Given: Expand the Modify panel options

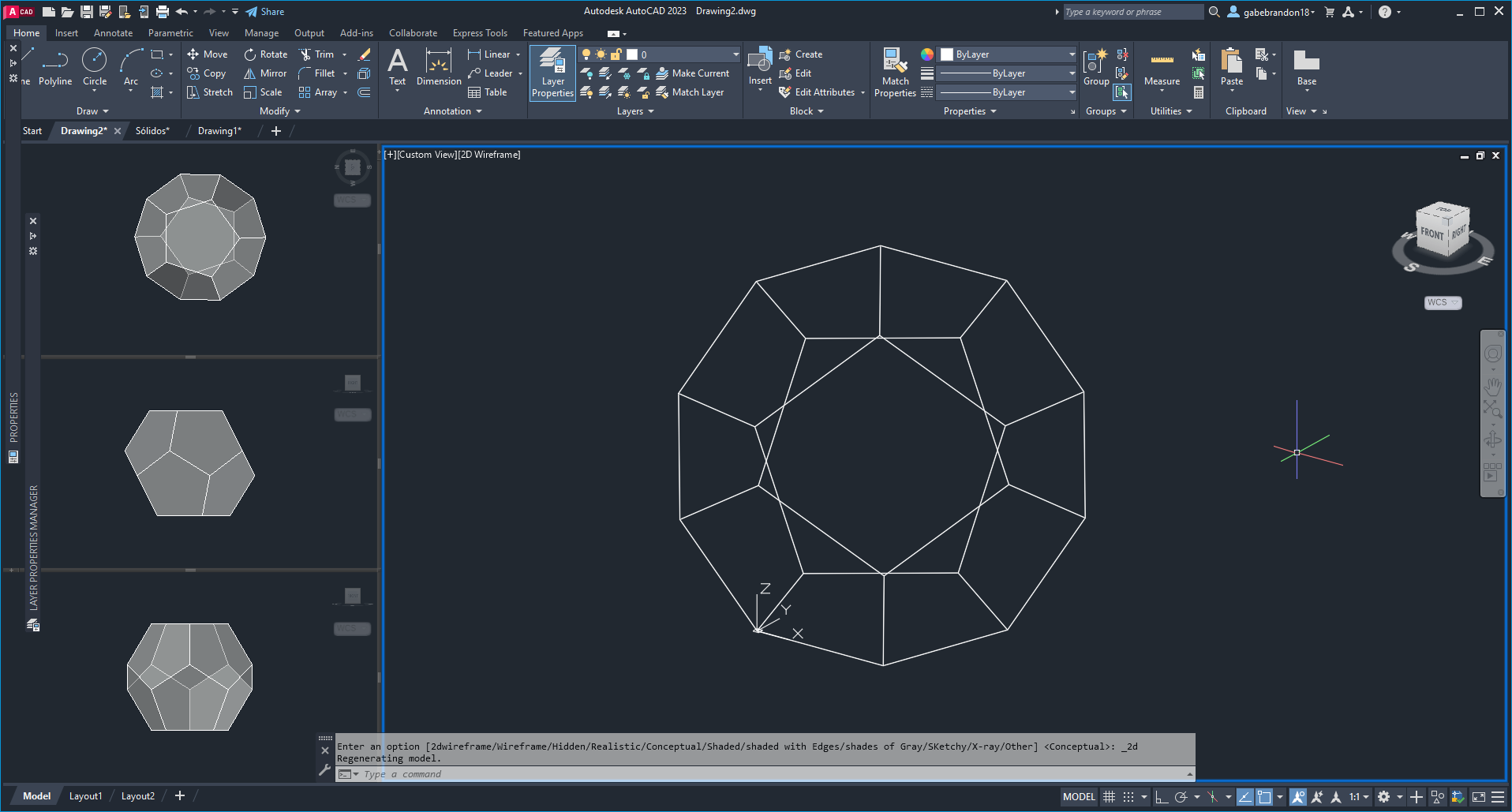Looking at the screenshot, I should [280, 111].
